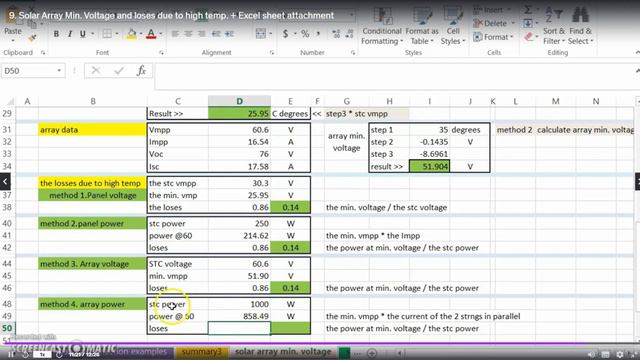Click the Clear eraser icon
Image resolution: width=640 pixels, height=360 pixels.
click(529, 37)
